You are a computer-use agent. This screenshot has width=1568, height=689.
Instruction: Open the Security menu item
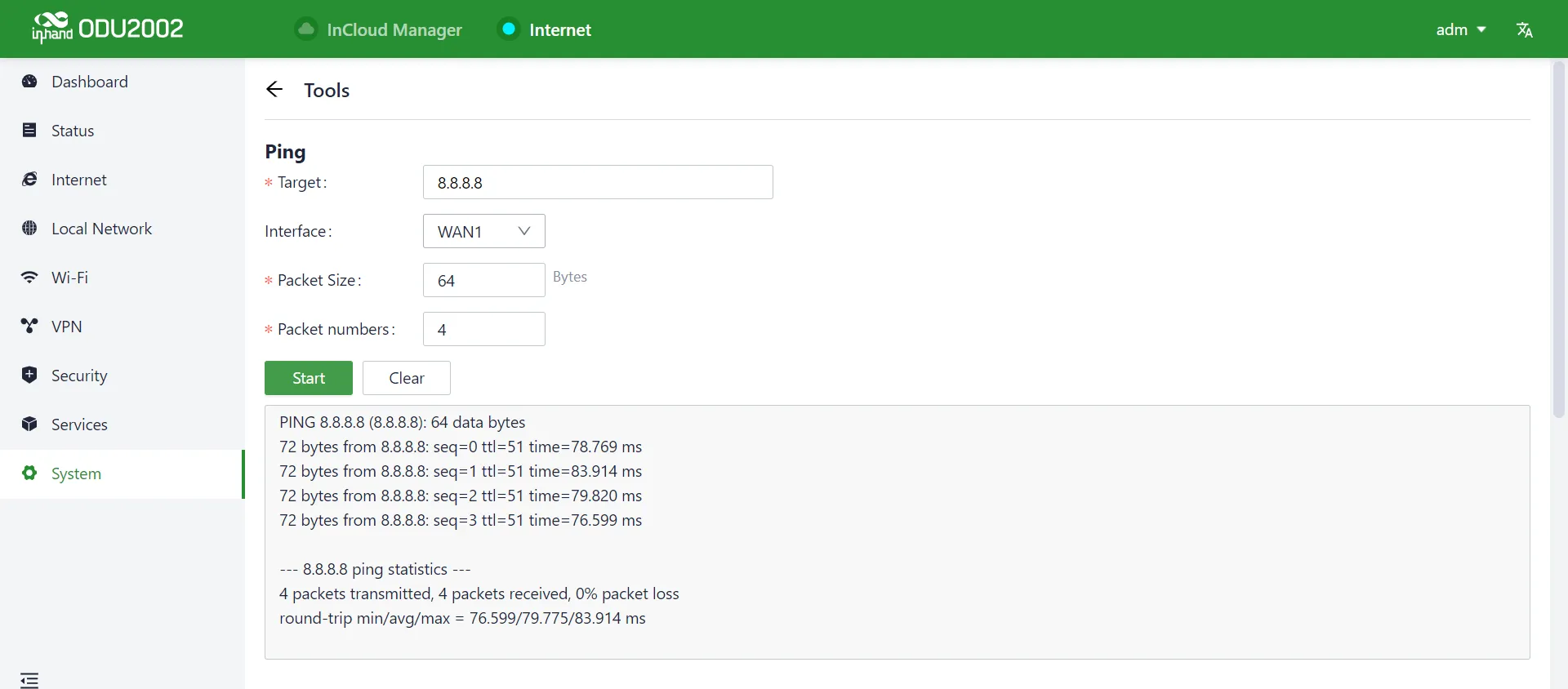122,376
